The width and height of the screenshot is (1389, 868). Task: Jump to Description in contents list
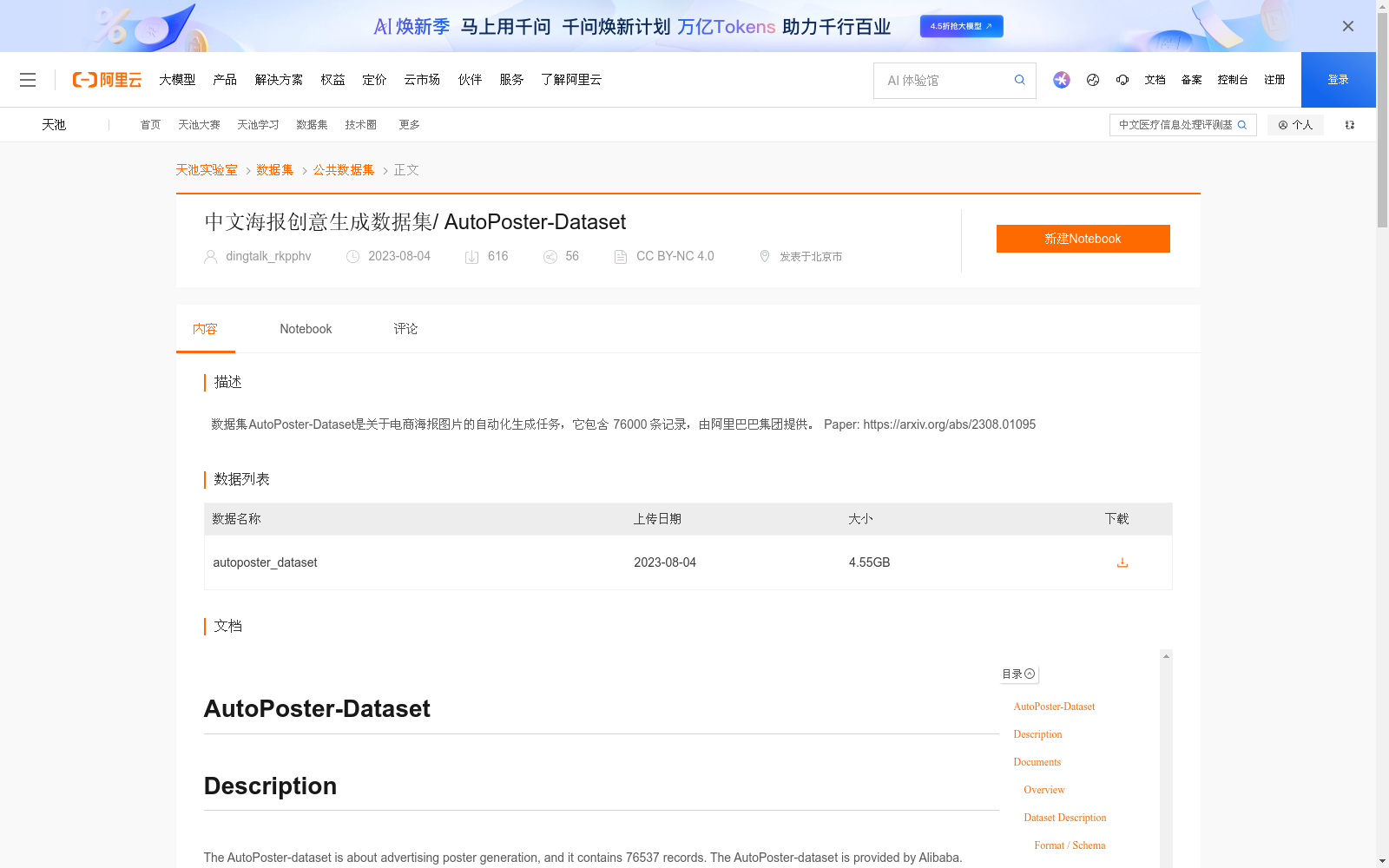click(1037, 734)
